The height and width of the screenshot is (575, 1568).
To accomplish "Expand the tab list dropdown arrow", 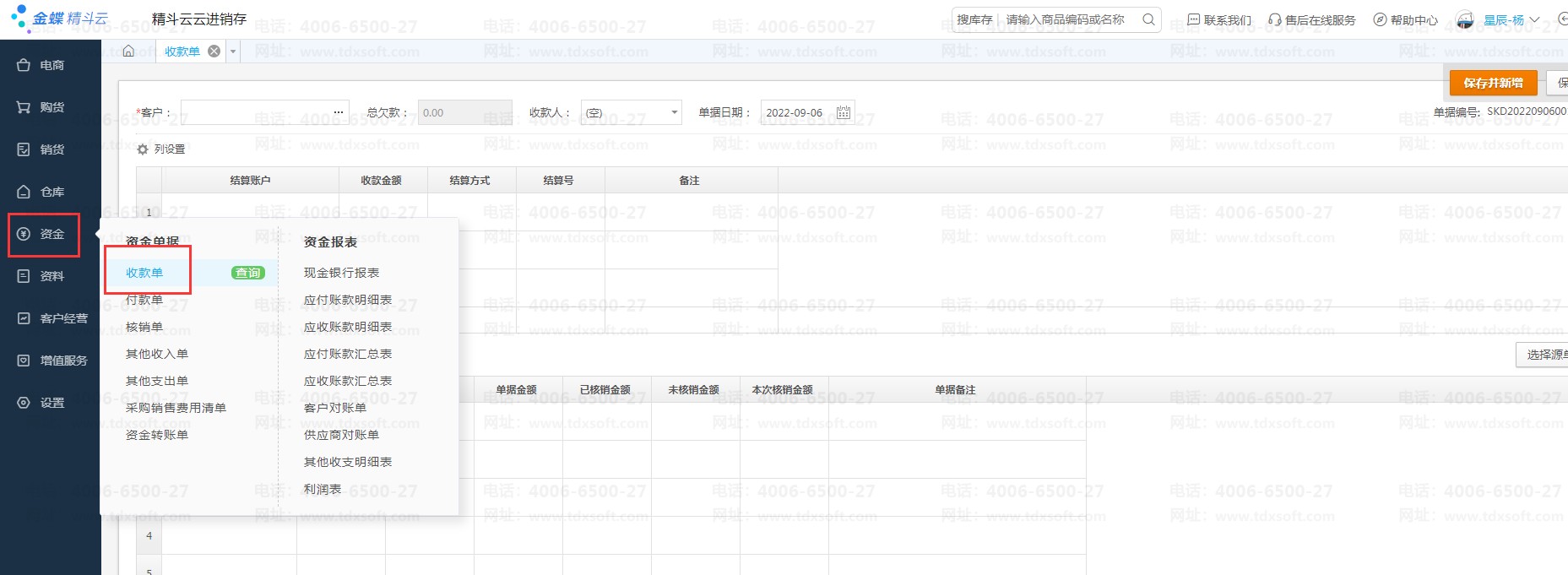I will pyautogui.click(x=234, y=52).
